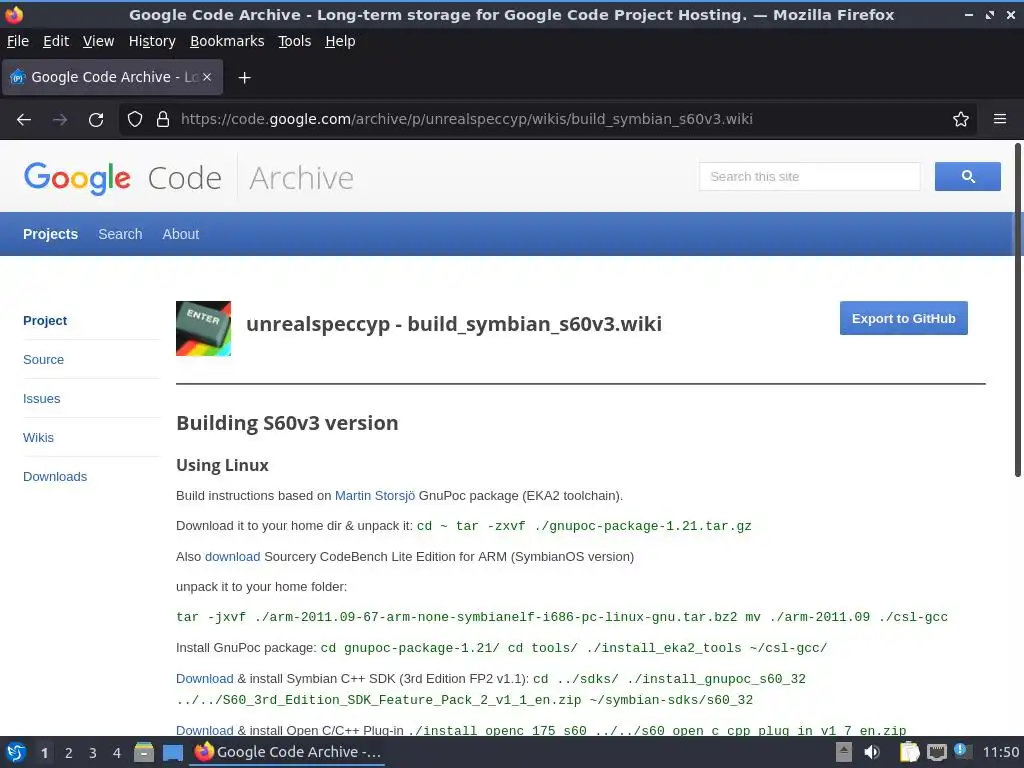
Task: Switch to workspace 3 in the taskbar
Action: pos(93,753)
